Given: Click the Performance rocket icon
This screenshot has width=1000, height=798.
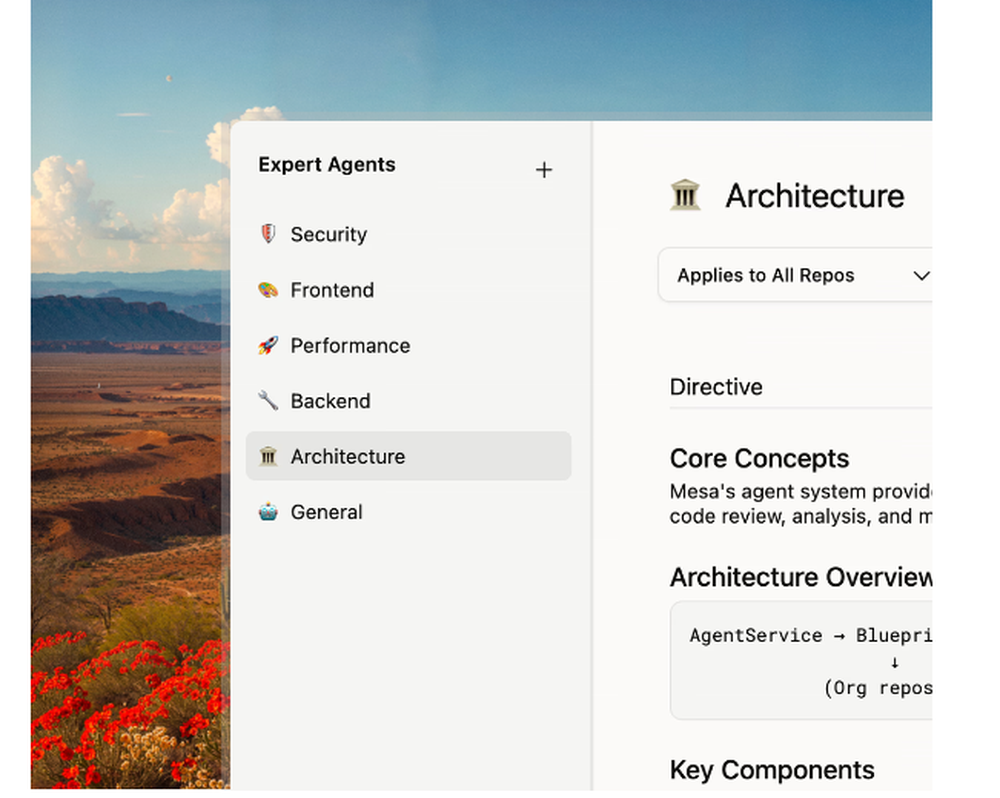Looking at the screenshot, I should pyautogui.click(x=268, y=346).
